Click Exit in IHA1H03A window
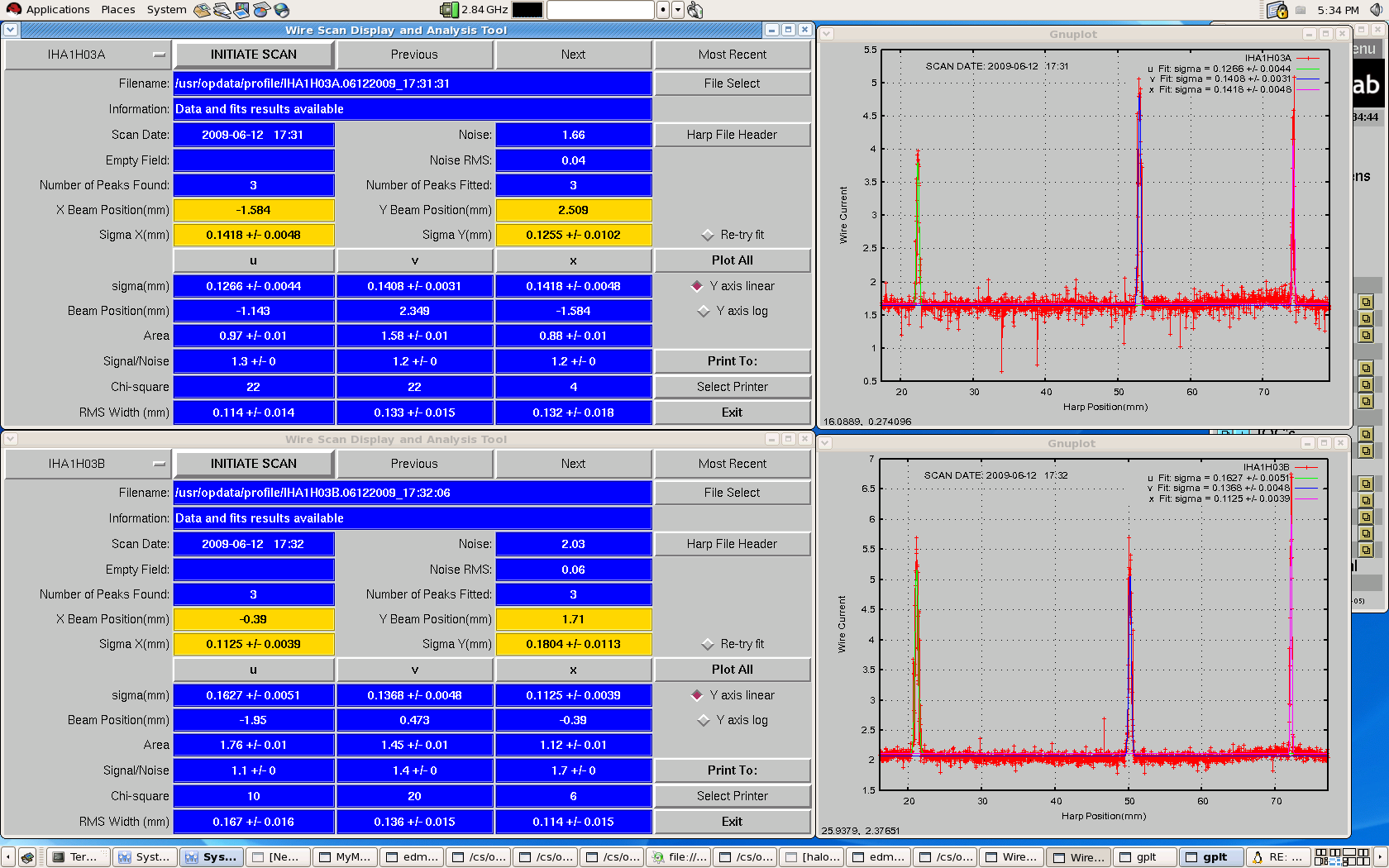The width and height of the screenshot is (1389, 868). pos(733,413)
